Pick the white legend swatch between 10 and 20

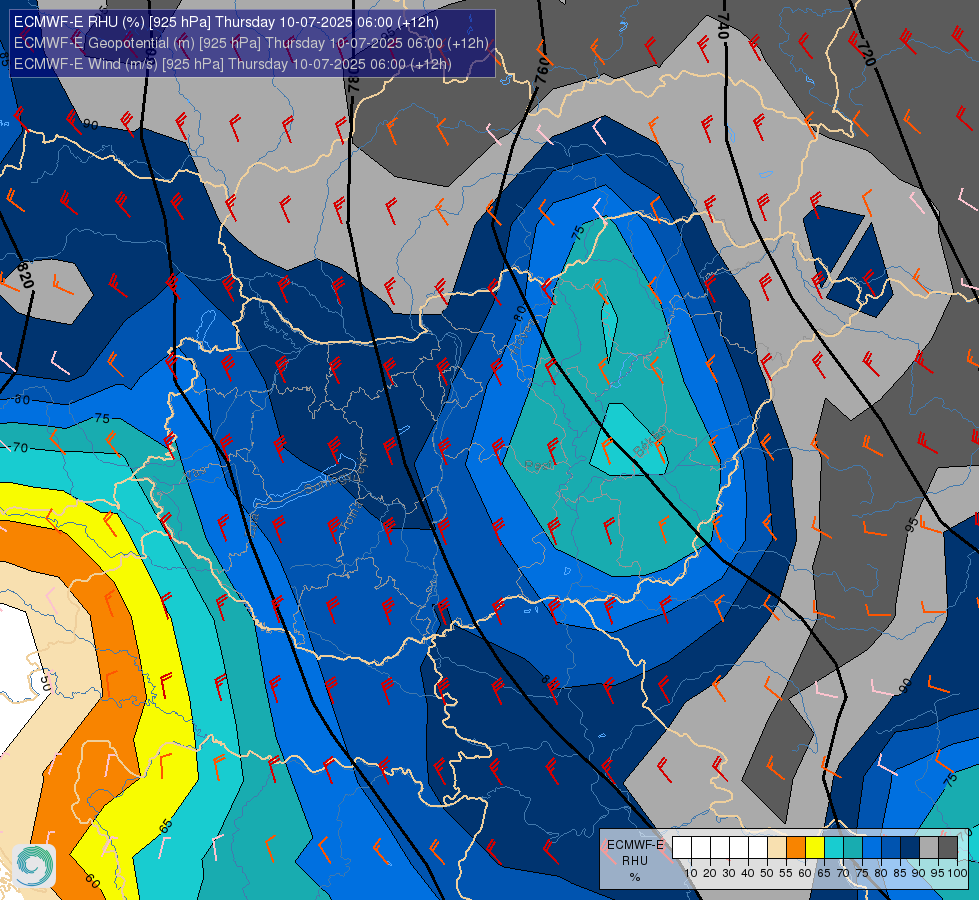point(701,847)
